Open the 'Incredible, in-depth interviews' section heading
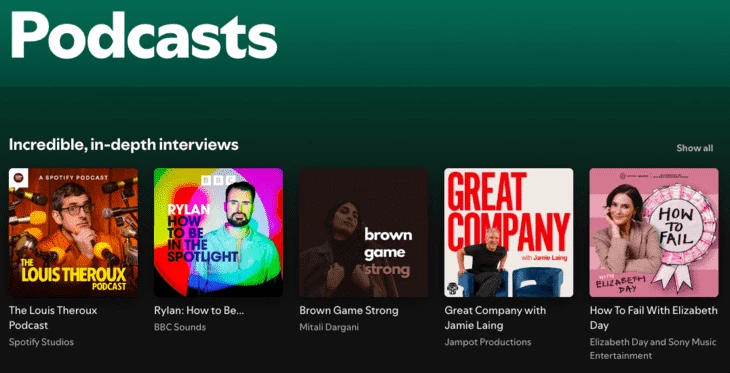 point(123,144)
